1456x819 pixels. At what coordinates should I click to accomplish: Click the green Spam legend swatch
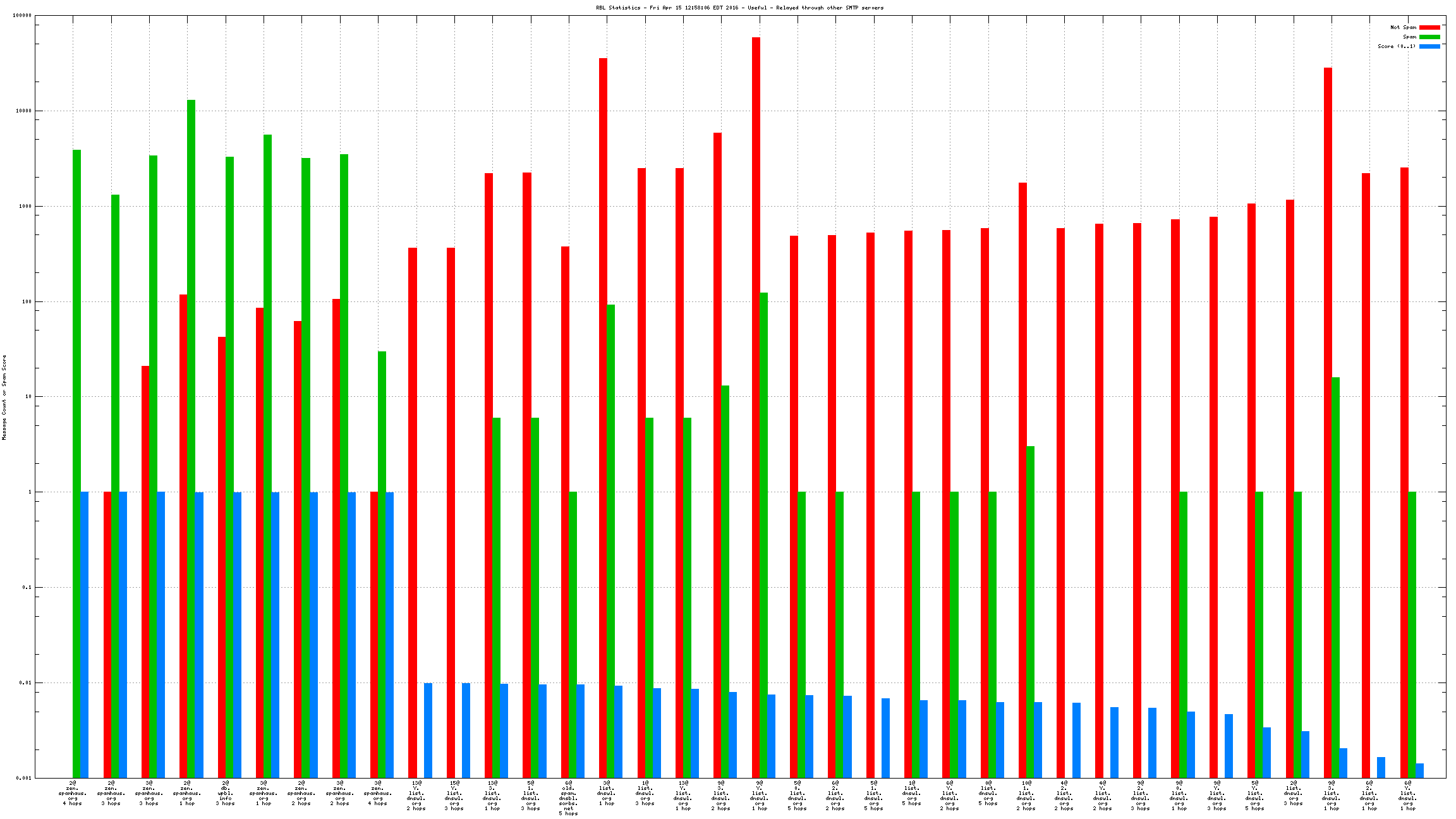click(1429, 37)
